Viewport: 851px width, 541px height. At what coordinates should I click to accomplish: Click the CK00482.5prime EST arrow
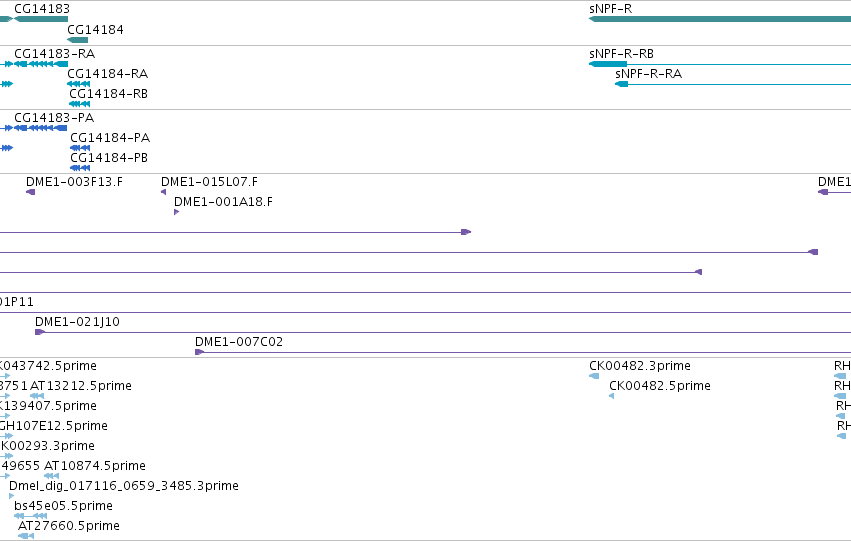point(612,396)
